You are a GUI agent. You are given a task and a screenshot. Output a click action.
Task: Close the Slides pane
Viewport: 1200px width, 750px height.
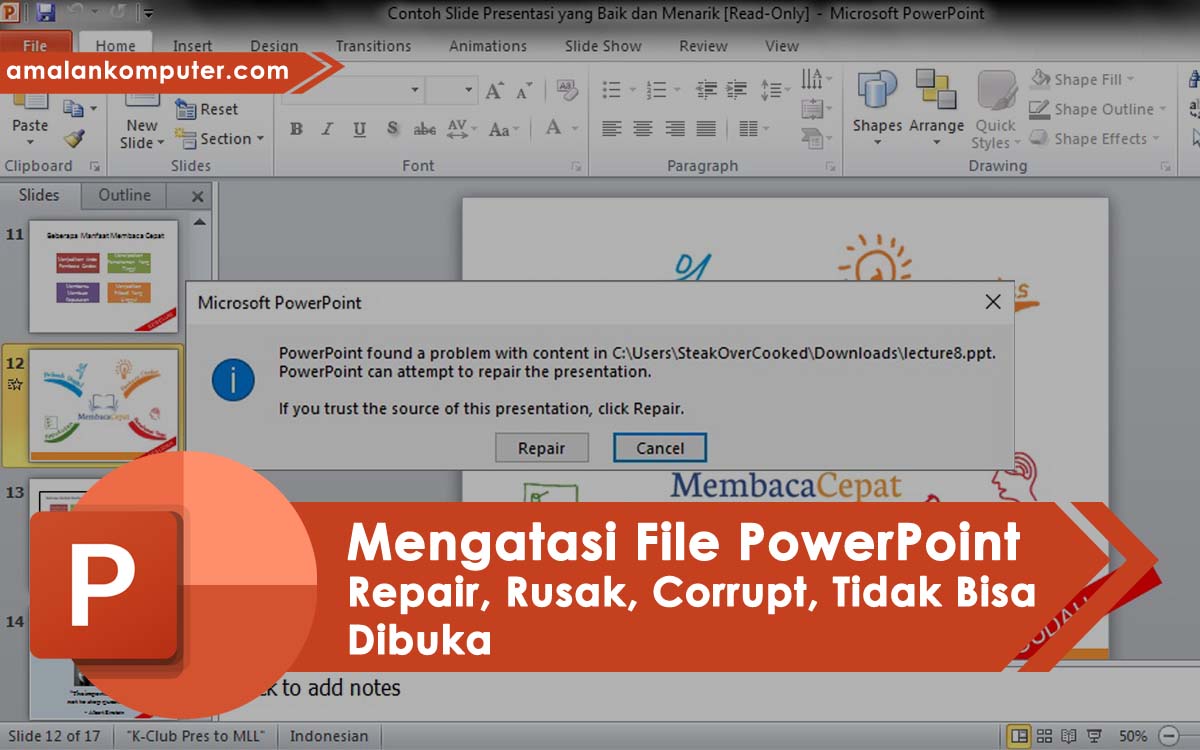click(197, 196)
